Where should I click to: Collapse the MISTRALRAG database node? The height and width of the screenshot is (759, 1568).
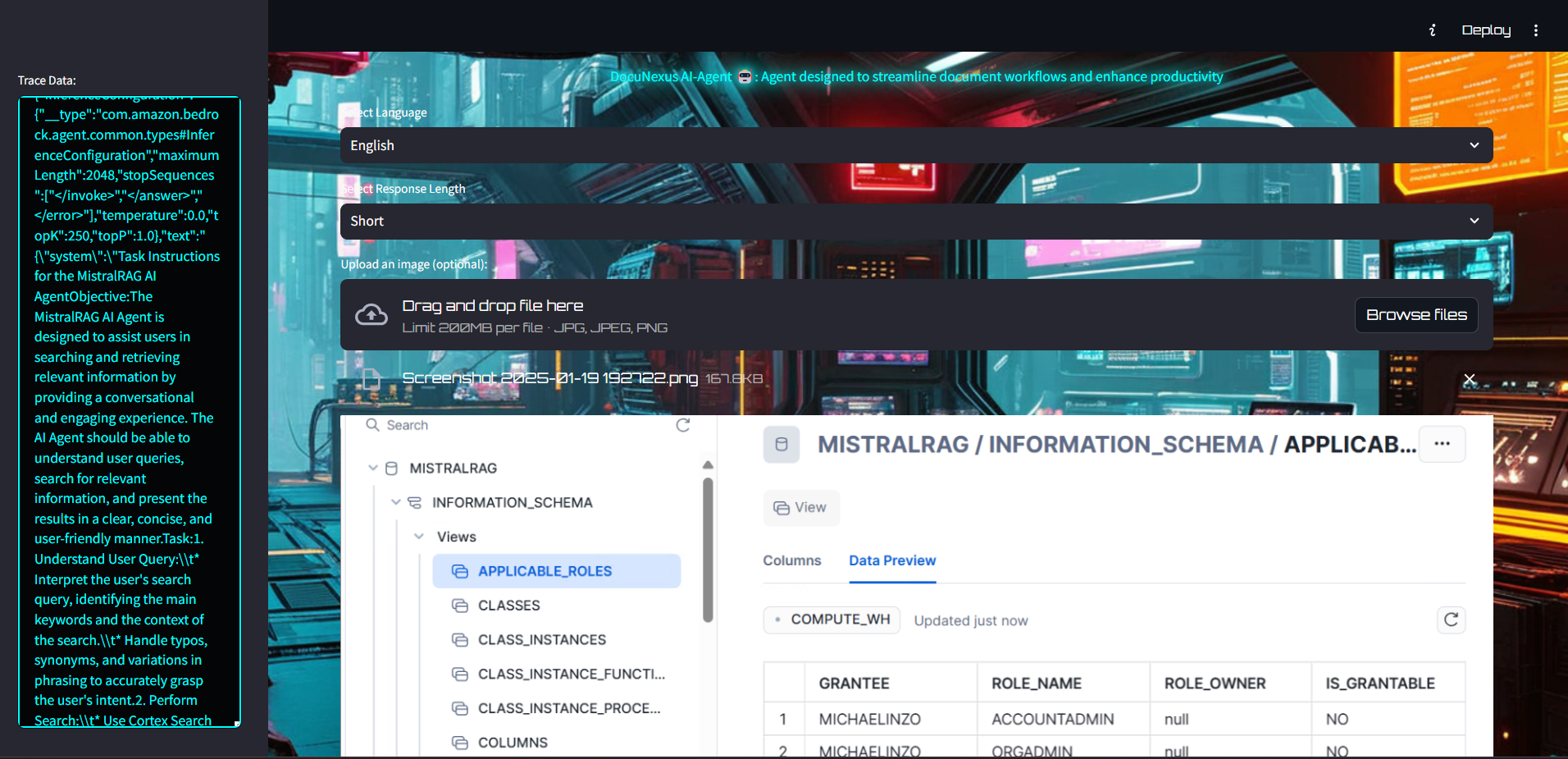(x=373, y=469)
